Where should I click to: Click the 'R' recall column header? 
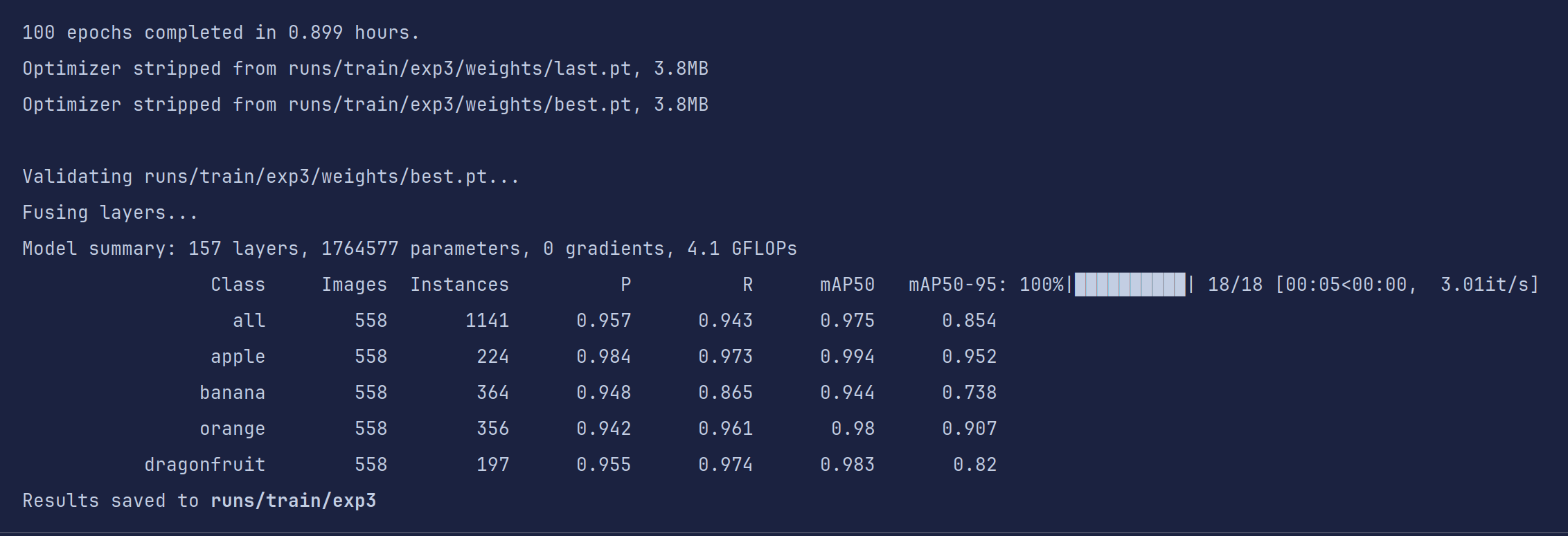click(x=747, y=285)
